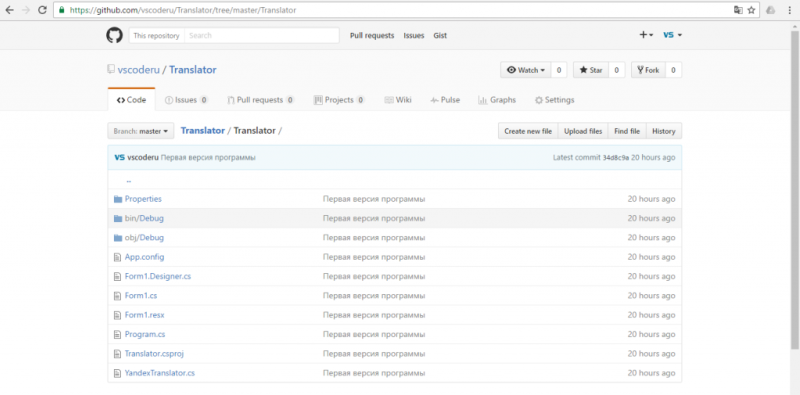
Task: Open the vscoderu owner link in the title
Action: coord(139,70)
